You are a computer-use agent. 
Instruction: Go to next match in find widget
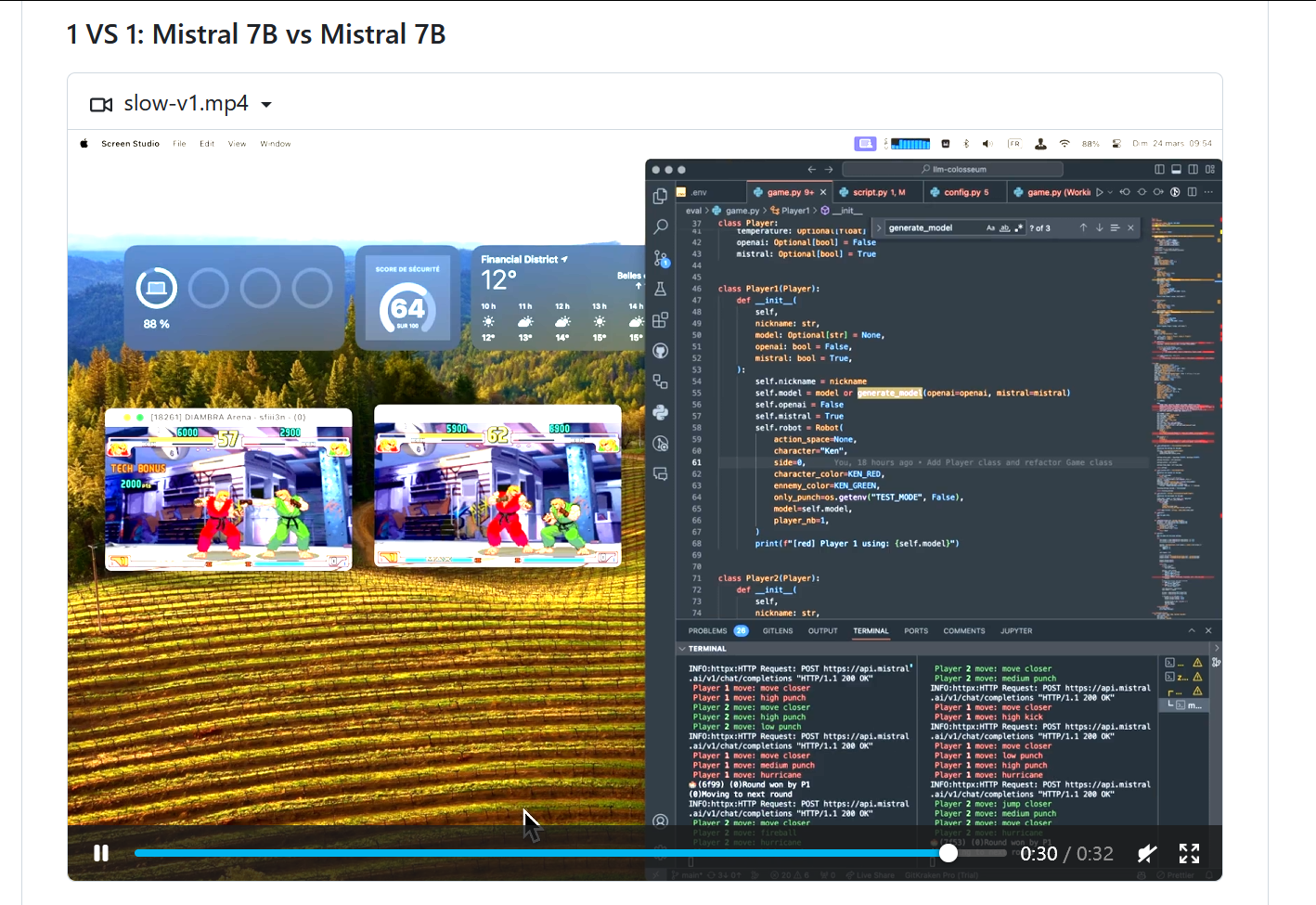[x=1099, y=227]
